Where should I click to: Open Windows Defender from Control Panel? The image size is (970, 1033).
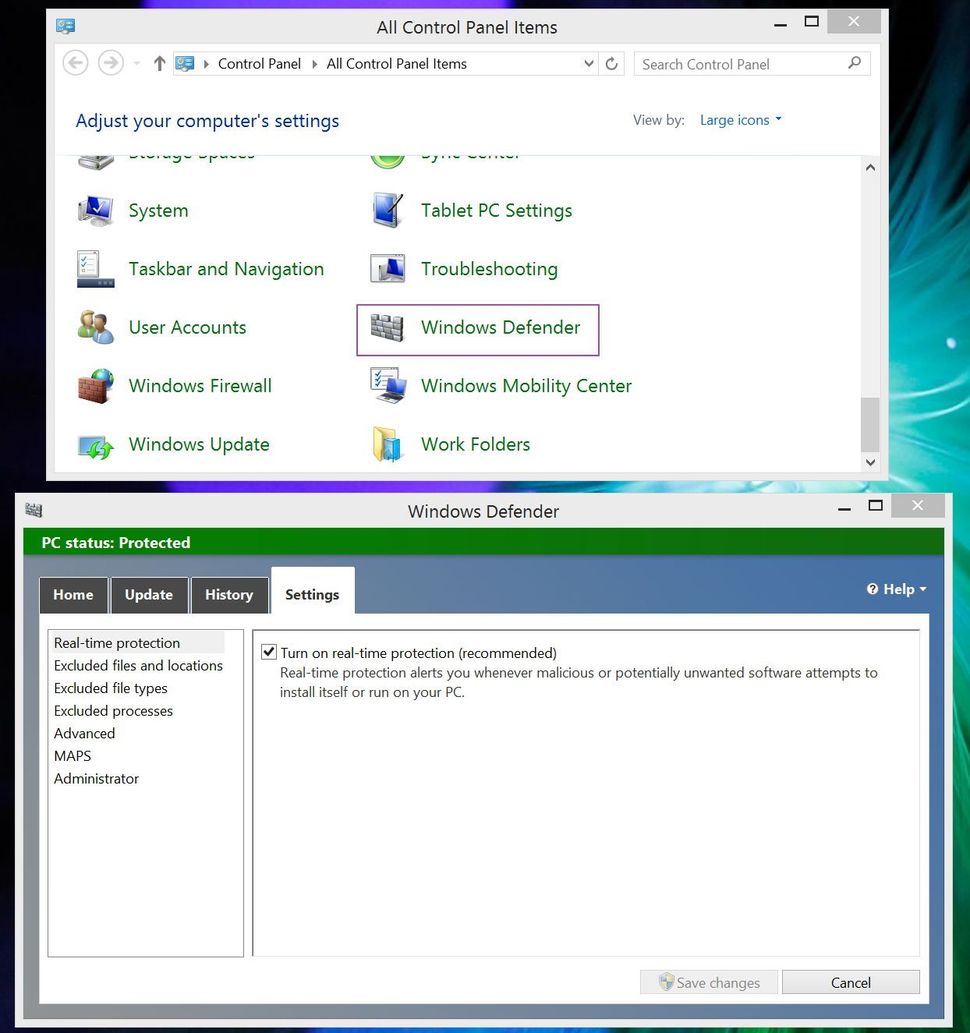(501, 327)
